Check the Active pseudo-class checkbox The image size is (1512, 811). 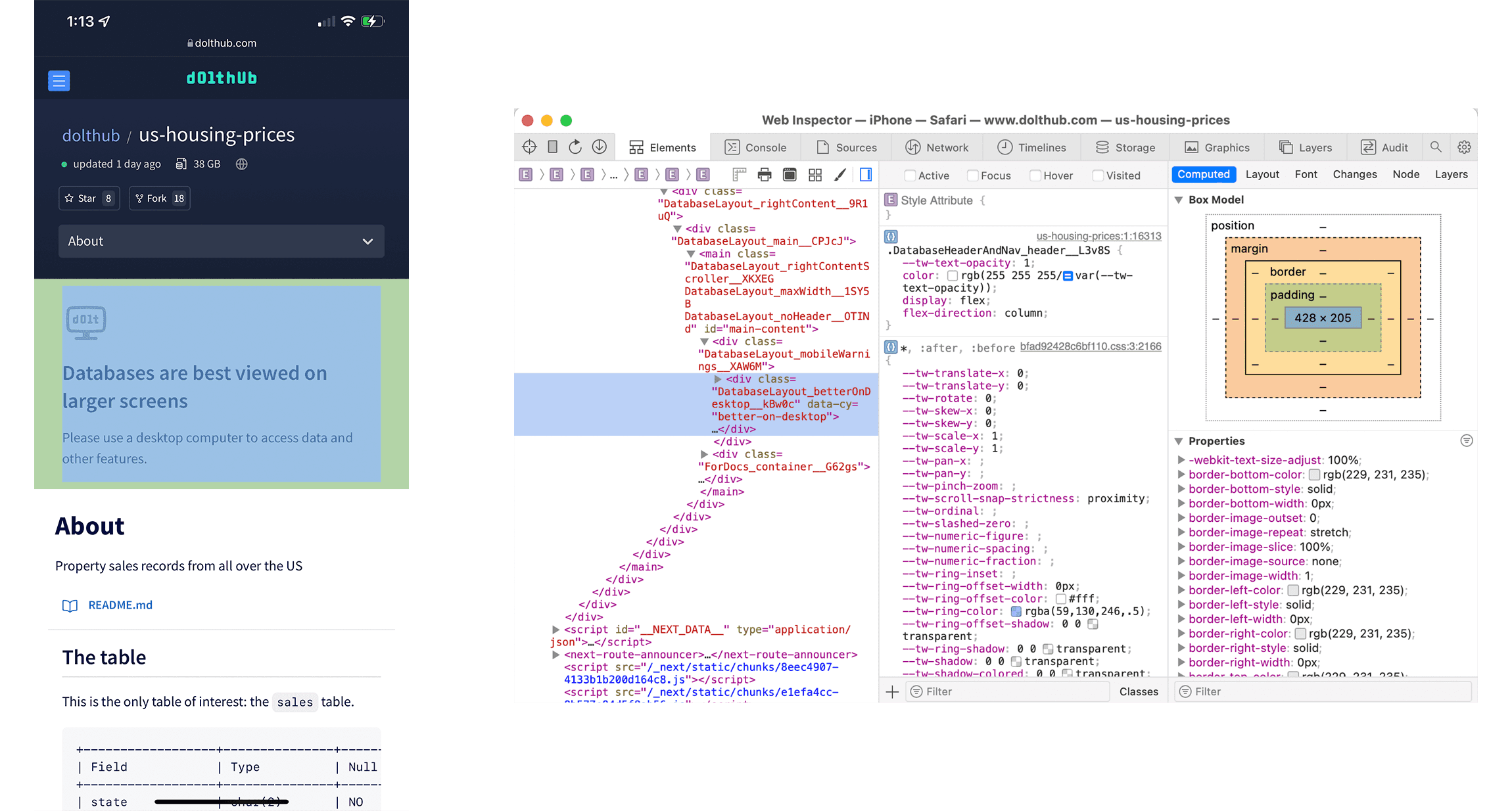click(910, 175)
